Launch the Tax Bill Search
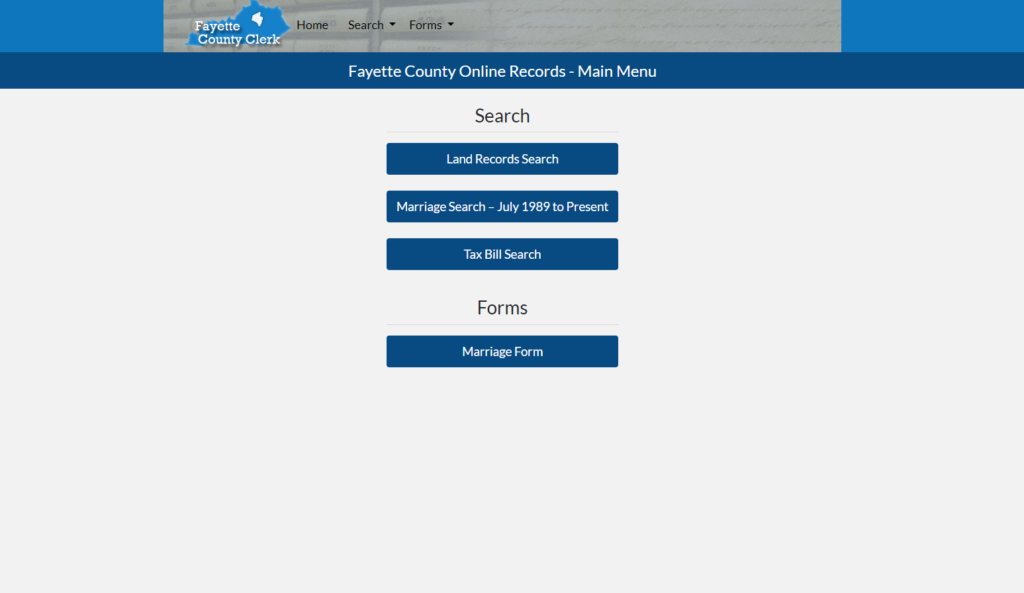This screenshot has height=593, width=1024. point(502,254)
